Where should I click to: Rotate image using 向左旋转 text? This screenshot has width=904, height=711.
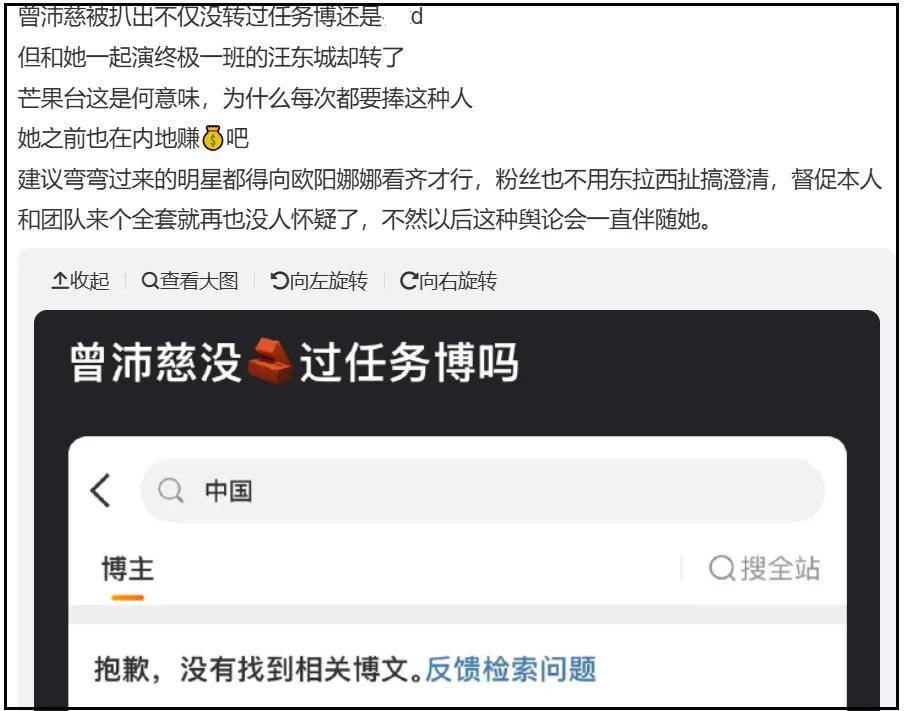(x=329, y=281)
